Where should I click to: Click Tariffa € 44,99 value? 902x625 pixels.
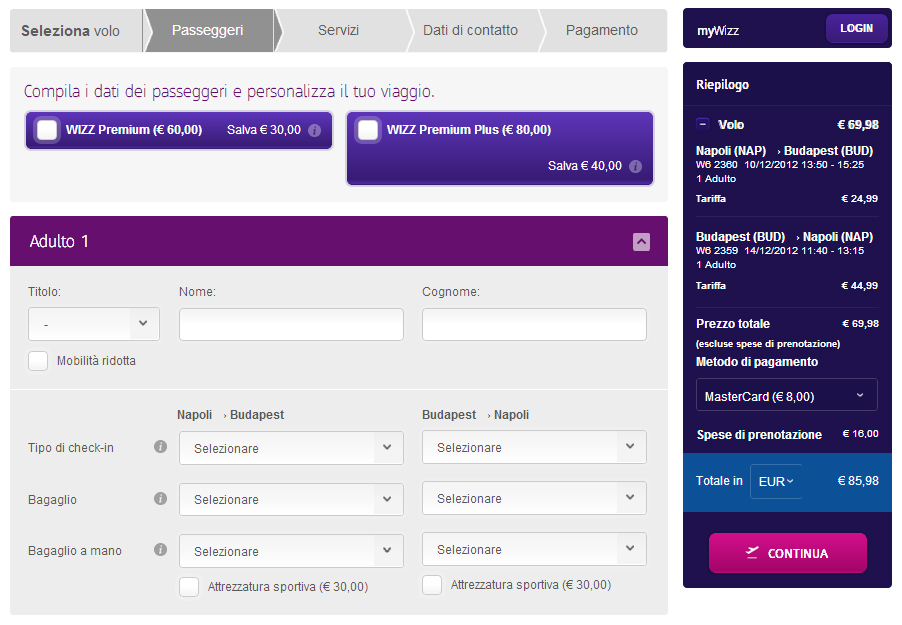[859, 285]
